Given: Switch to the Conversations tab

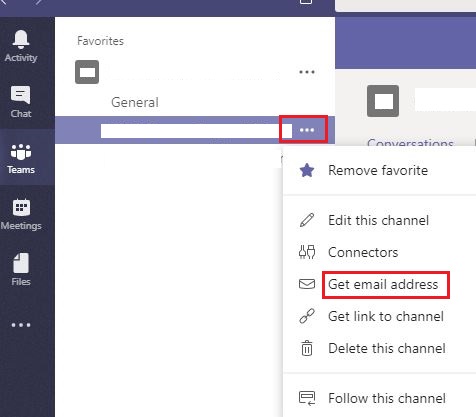Looking at the screenshot, I should tap(410, 143).
